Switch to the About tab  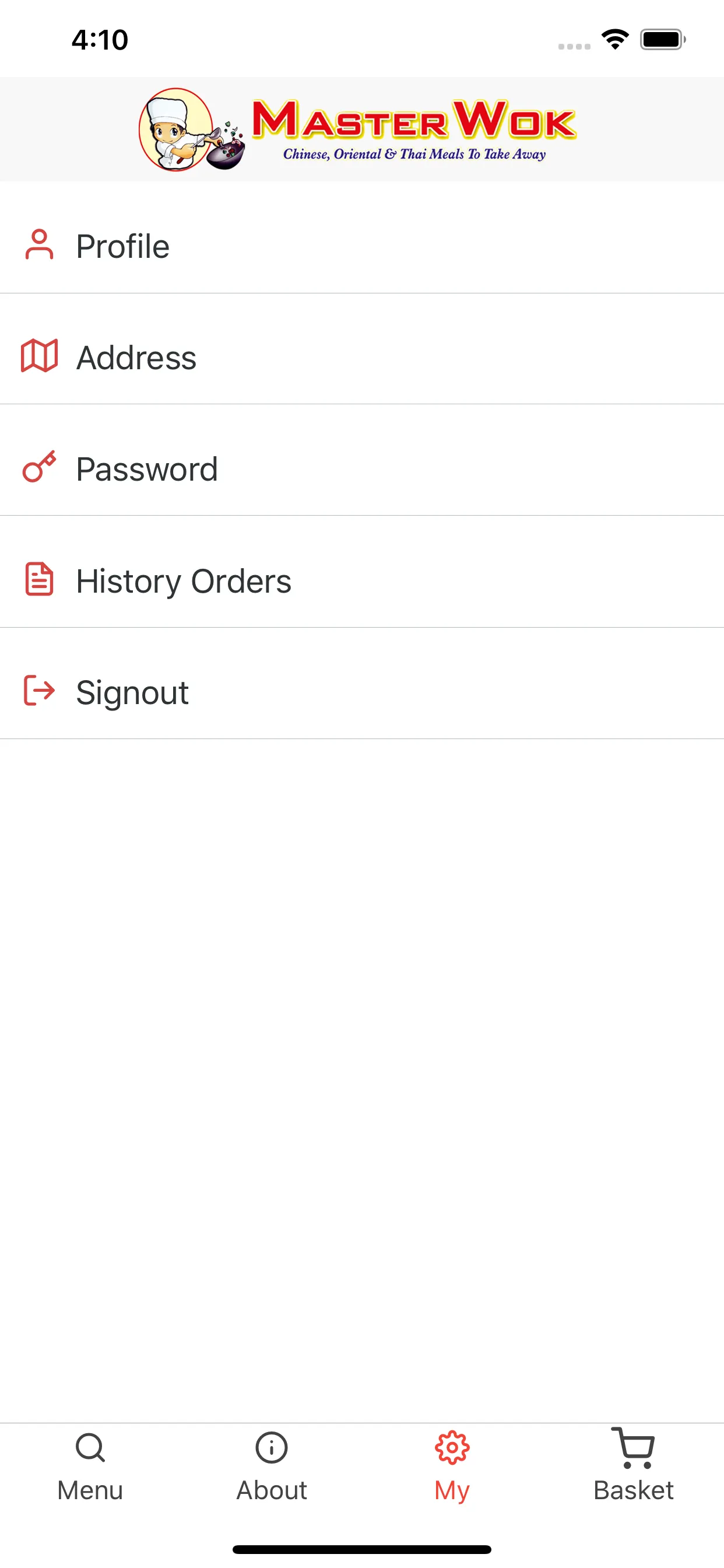click(x=271, y=1489)
